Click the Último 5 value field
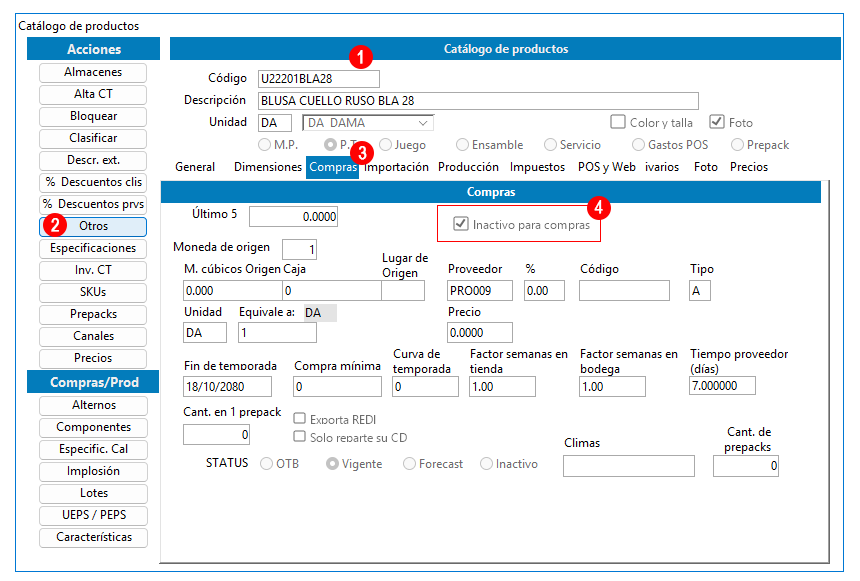 (x=293, y=217)
